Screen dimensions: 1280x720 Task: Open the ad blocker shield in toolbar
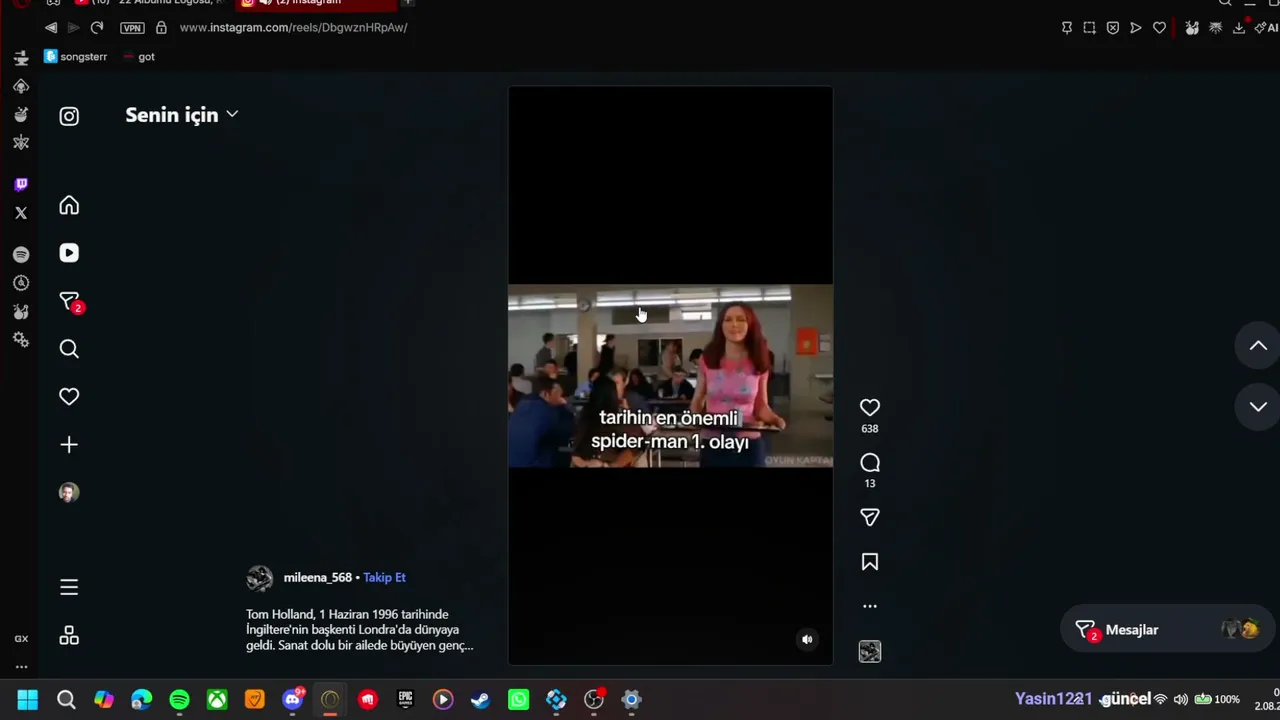(1113, 28)
